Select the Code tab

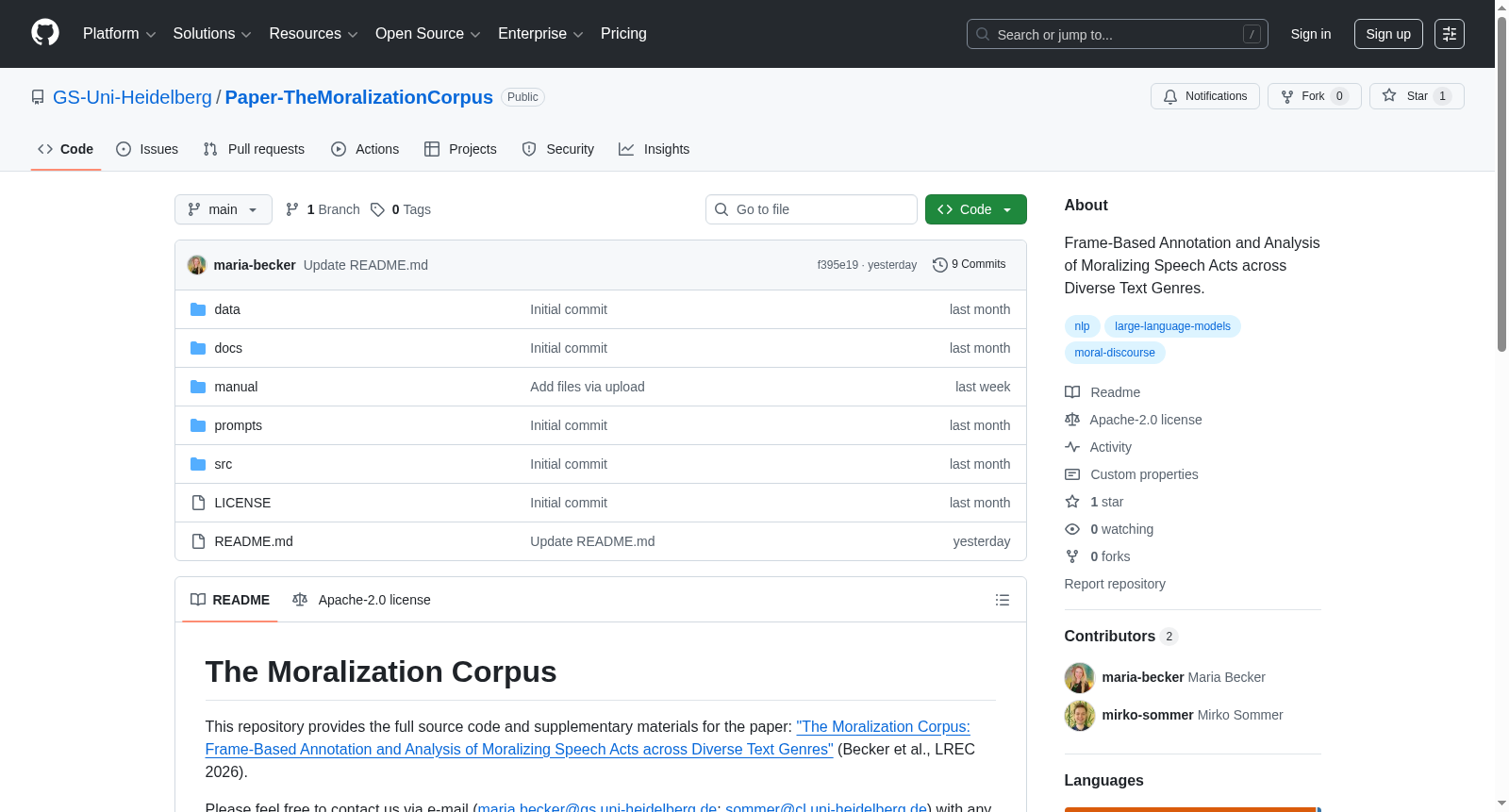click(66, 149)
